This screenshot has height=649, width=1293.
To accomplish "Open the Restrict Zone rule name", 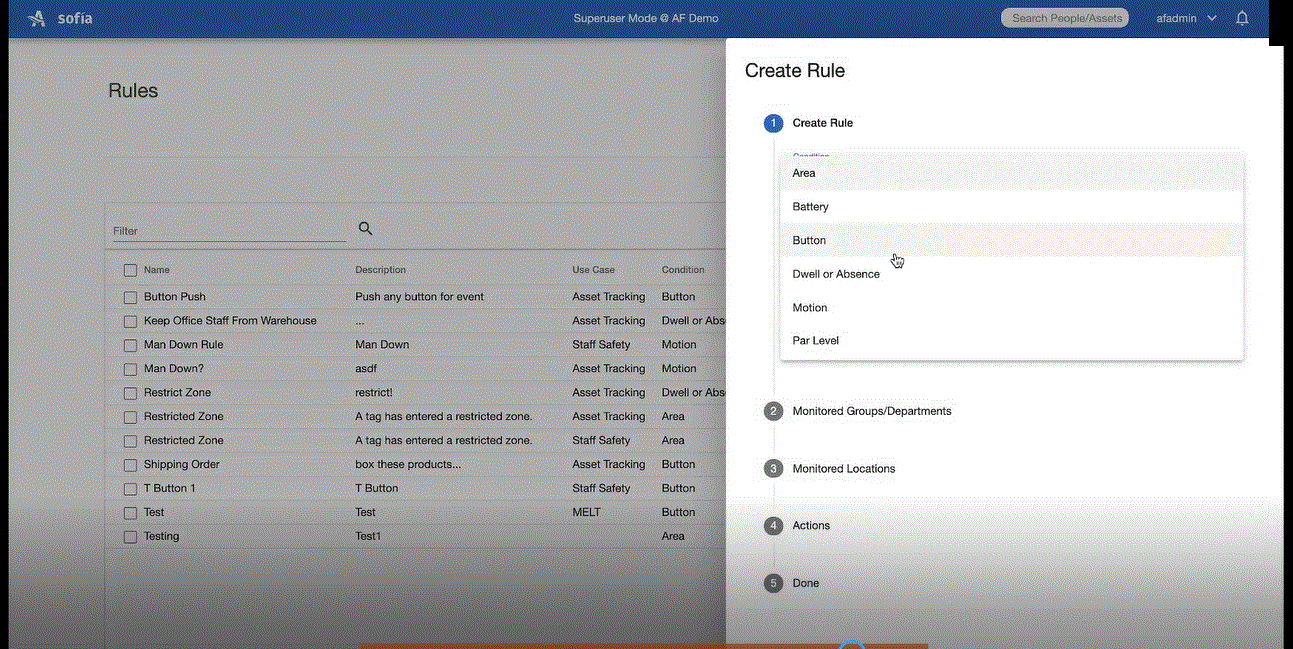I will (x=177, y=393).
